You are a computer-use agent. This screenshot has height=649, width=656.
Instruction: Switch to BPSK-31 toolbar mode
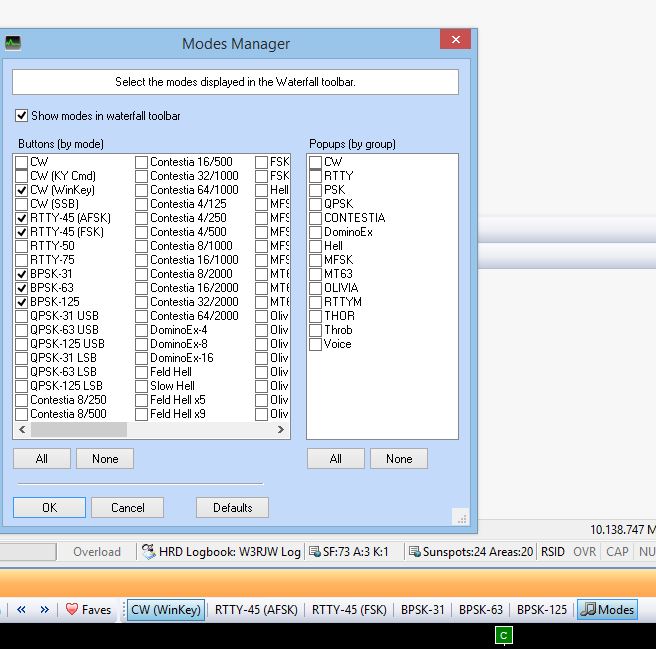click(423, 610)
